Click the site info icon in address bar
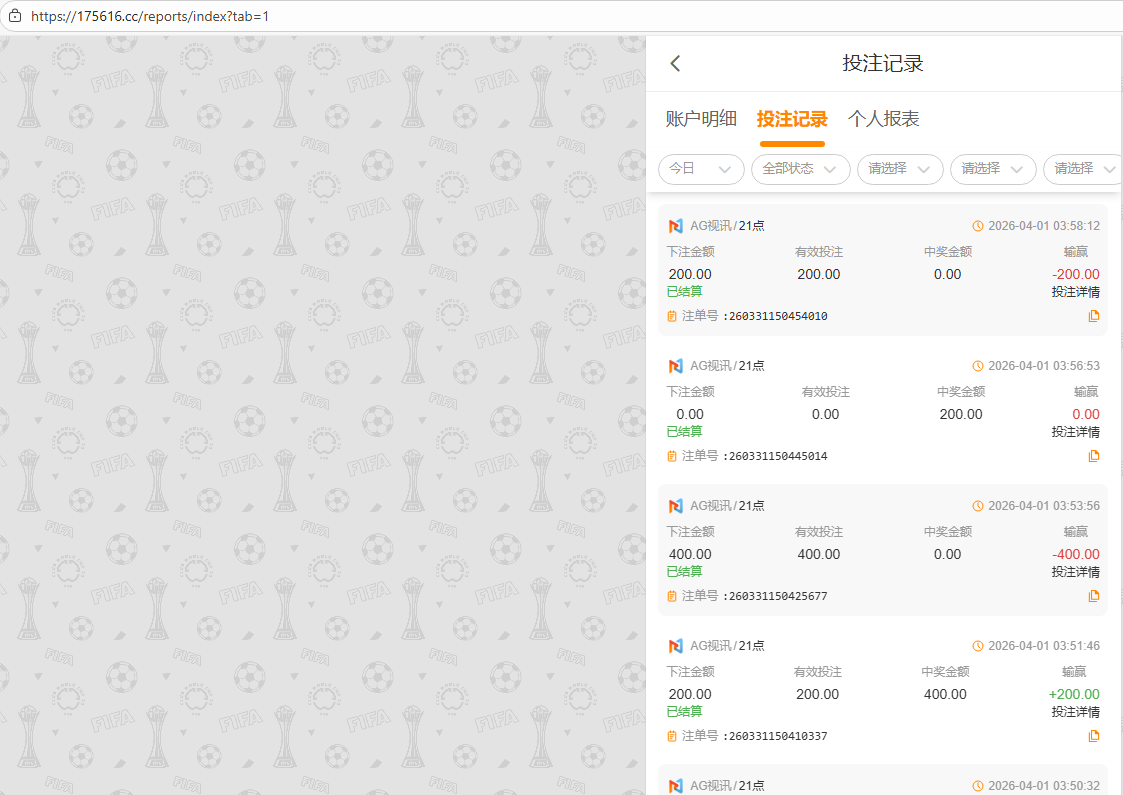Viewport: 1123px width, 795px height. 14,16
